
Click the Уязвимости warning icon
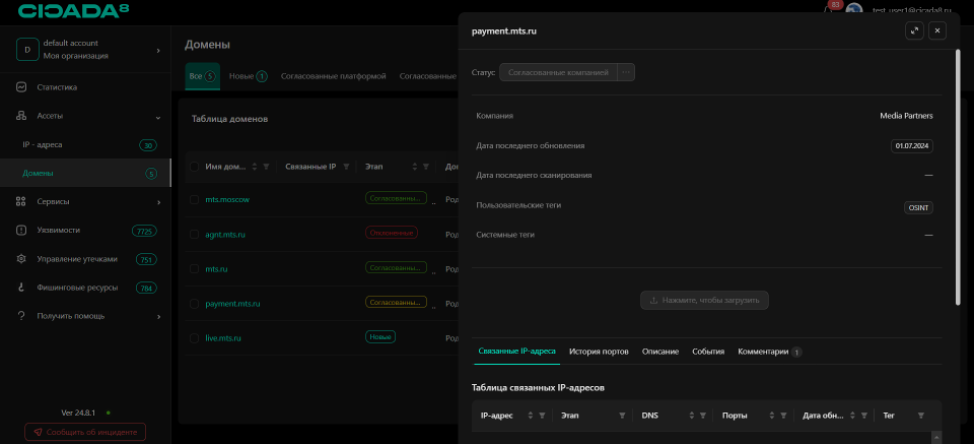[21, 230]
